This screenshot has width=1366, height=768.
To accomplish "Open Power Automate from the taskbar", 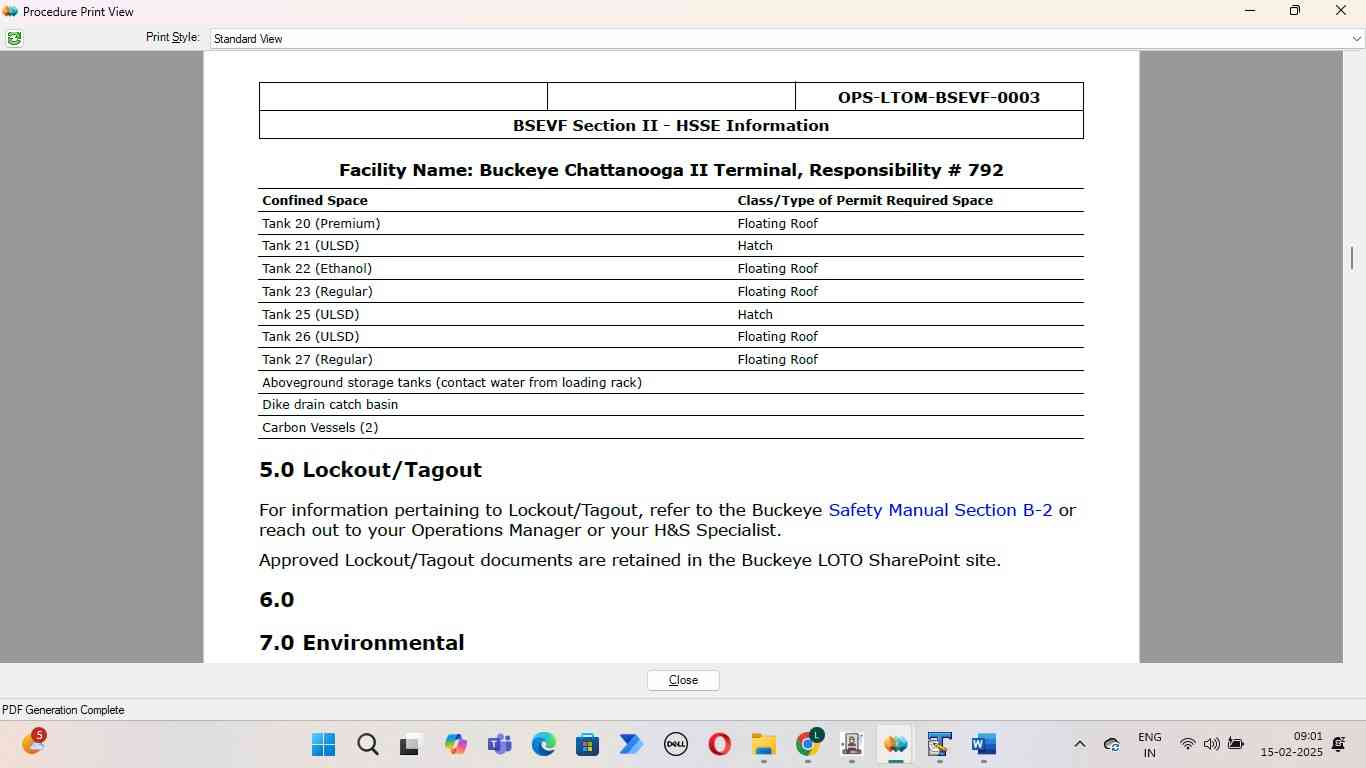I will tap(631, 744).
